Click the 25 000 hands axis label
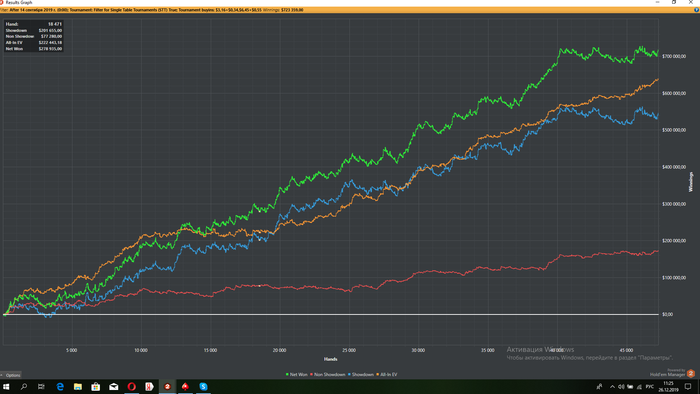 coord(349,351)
